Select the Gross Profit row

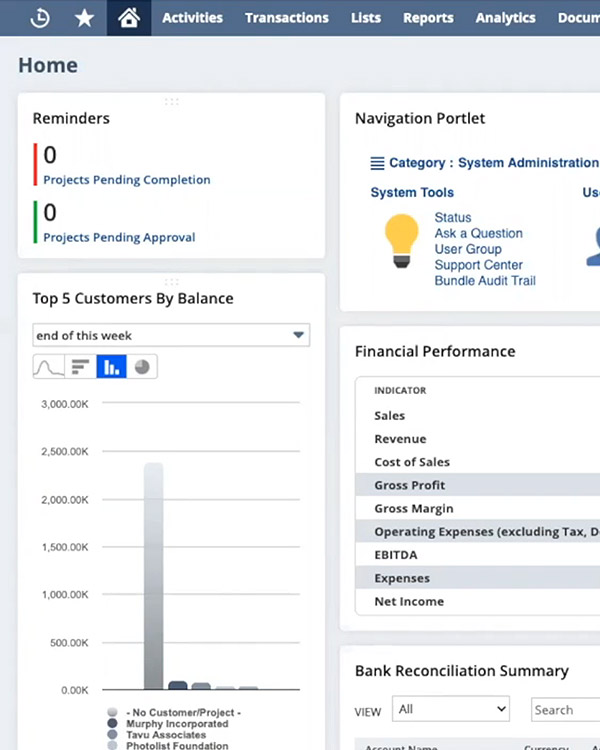478,485
